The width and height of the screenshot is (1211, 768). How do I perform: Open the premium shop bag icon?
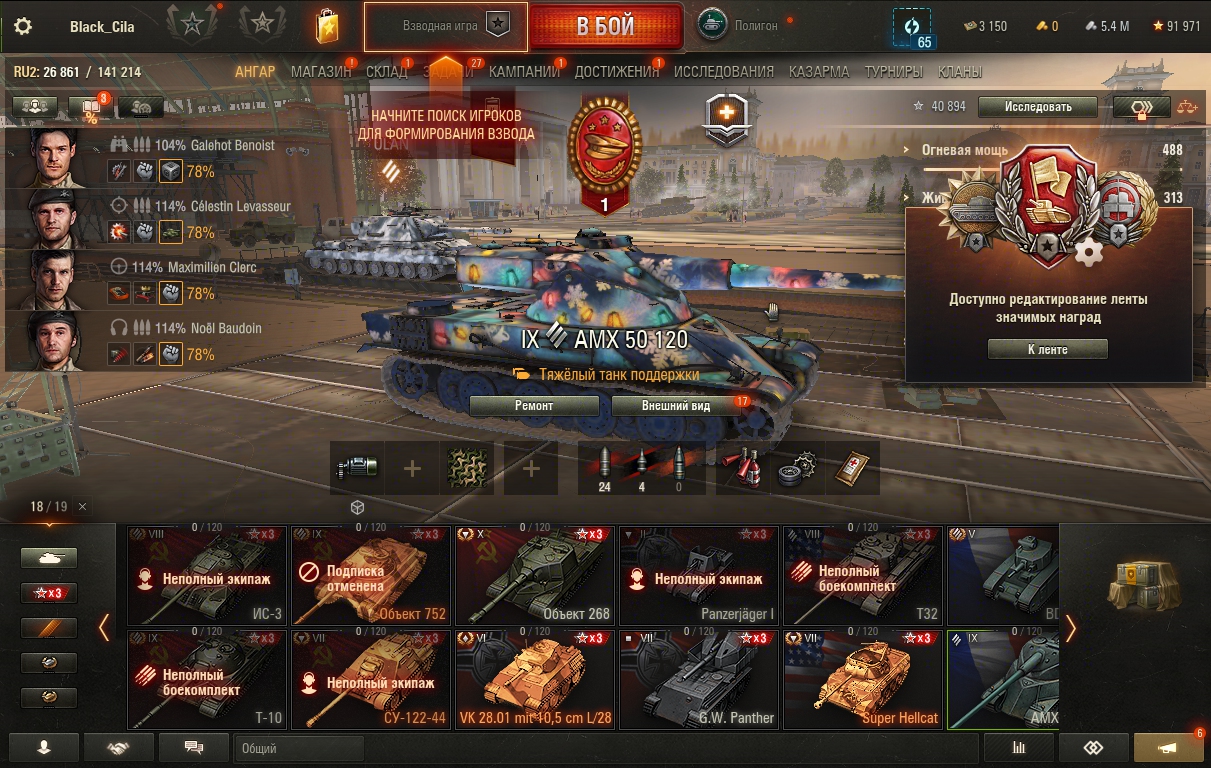pyautogui.click(x=327, y=26)
